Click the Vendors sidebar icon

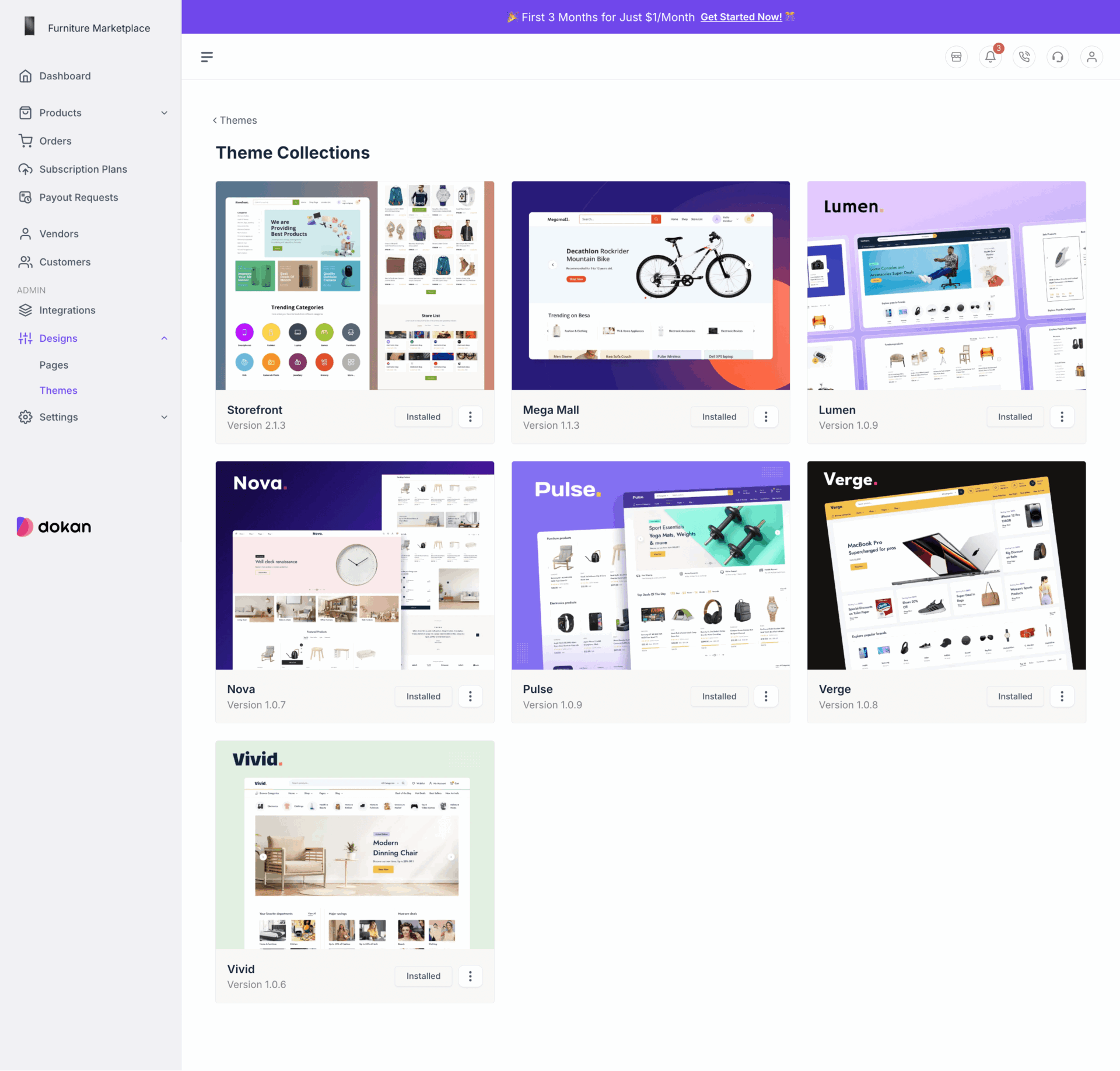pos(27,233)
